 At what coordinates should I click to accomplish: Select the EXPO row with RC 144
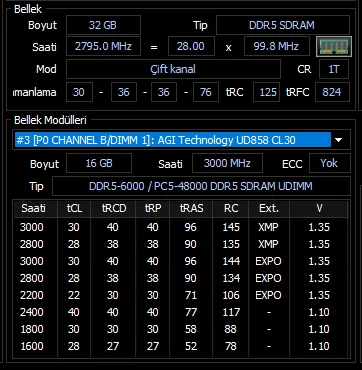181,261
